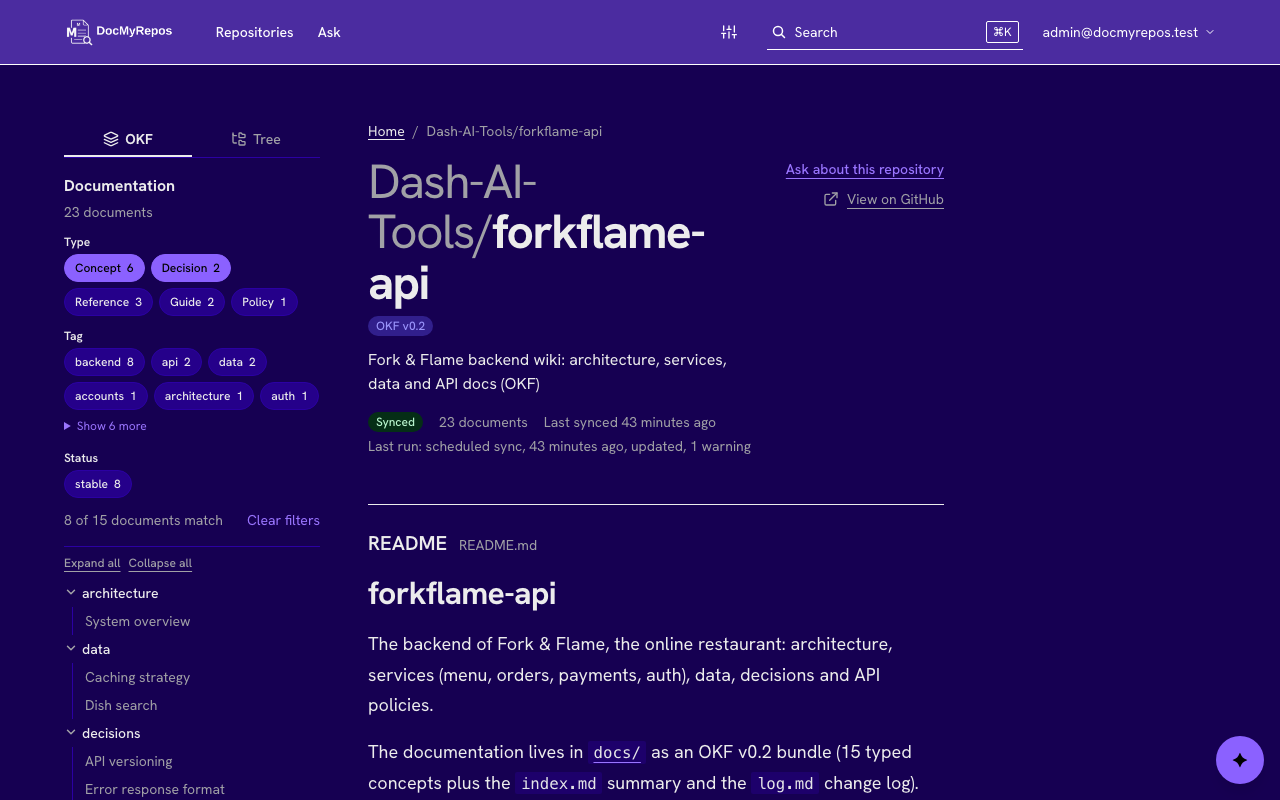Viewport: 1280px width, 800px height.
Task: Toggle the auth tag filter
Action: tap(290, 396)
